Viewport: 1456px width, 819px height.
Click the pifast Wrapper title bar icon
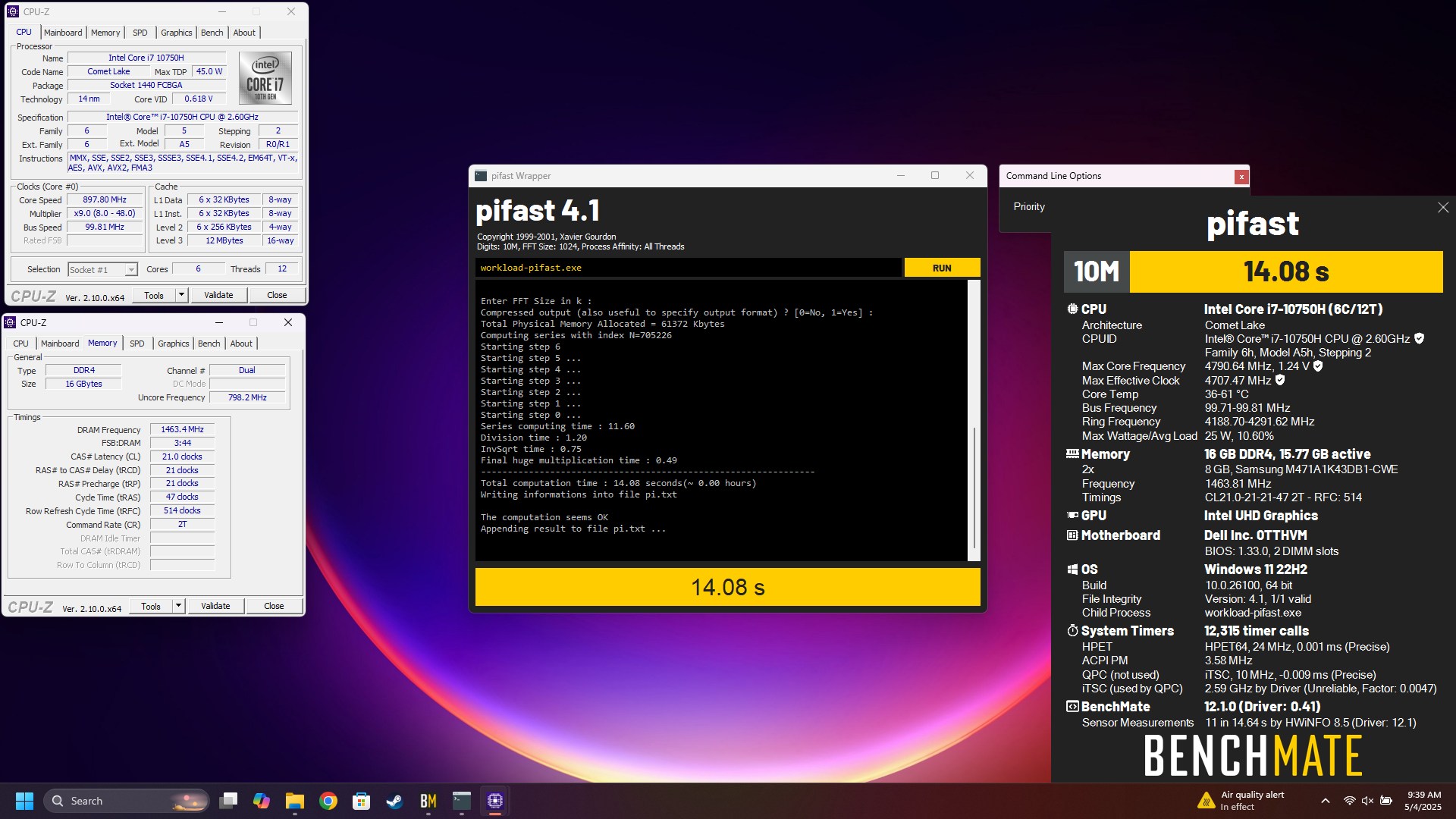481,176
